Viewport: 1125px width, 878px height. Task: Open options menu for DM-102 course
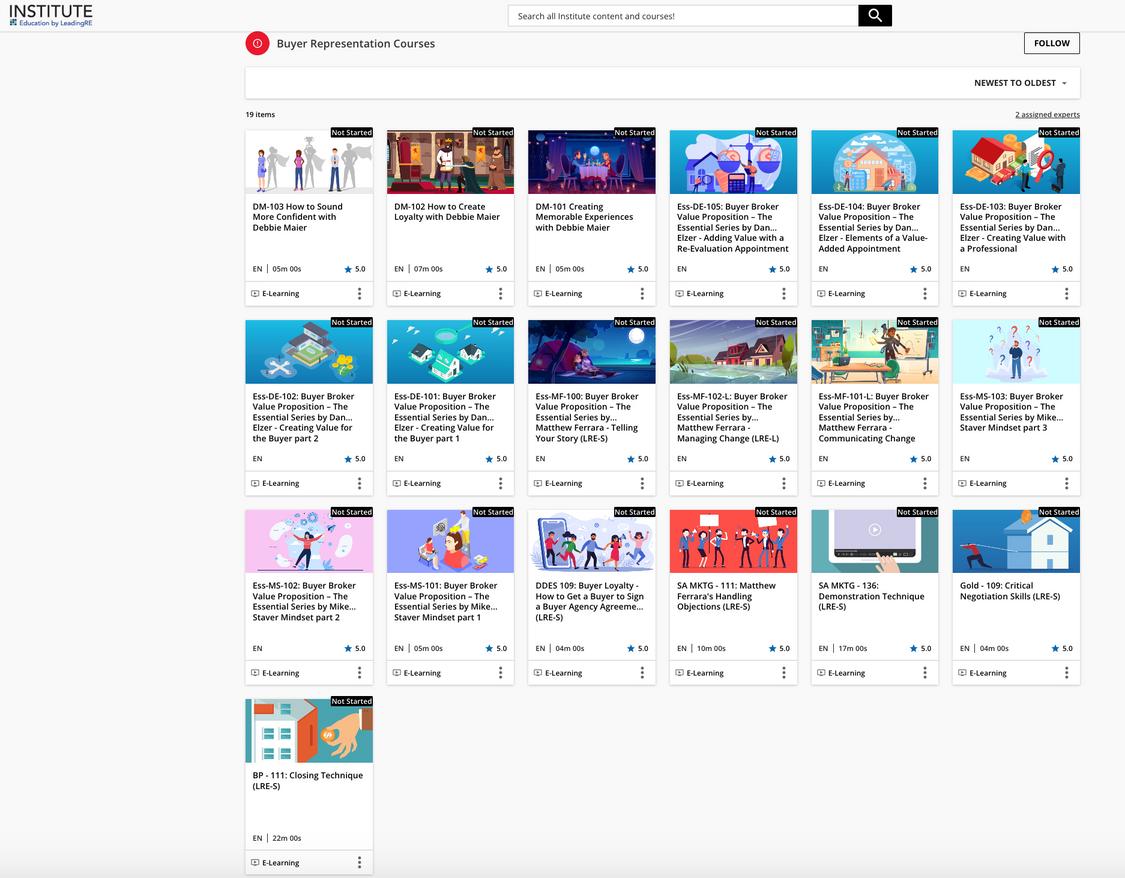click(501, 293)
